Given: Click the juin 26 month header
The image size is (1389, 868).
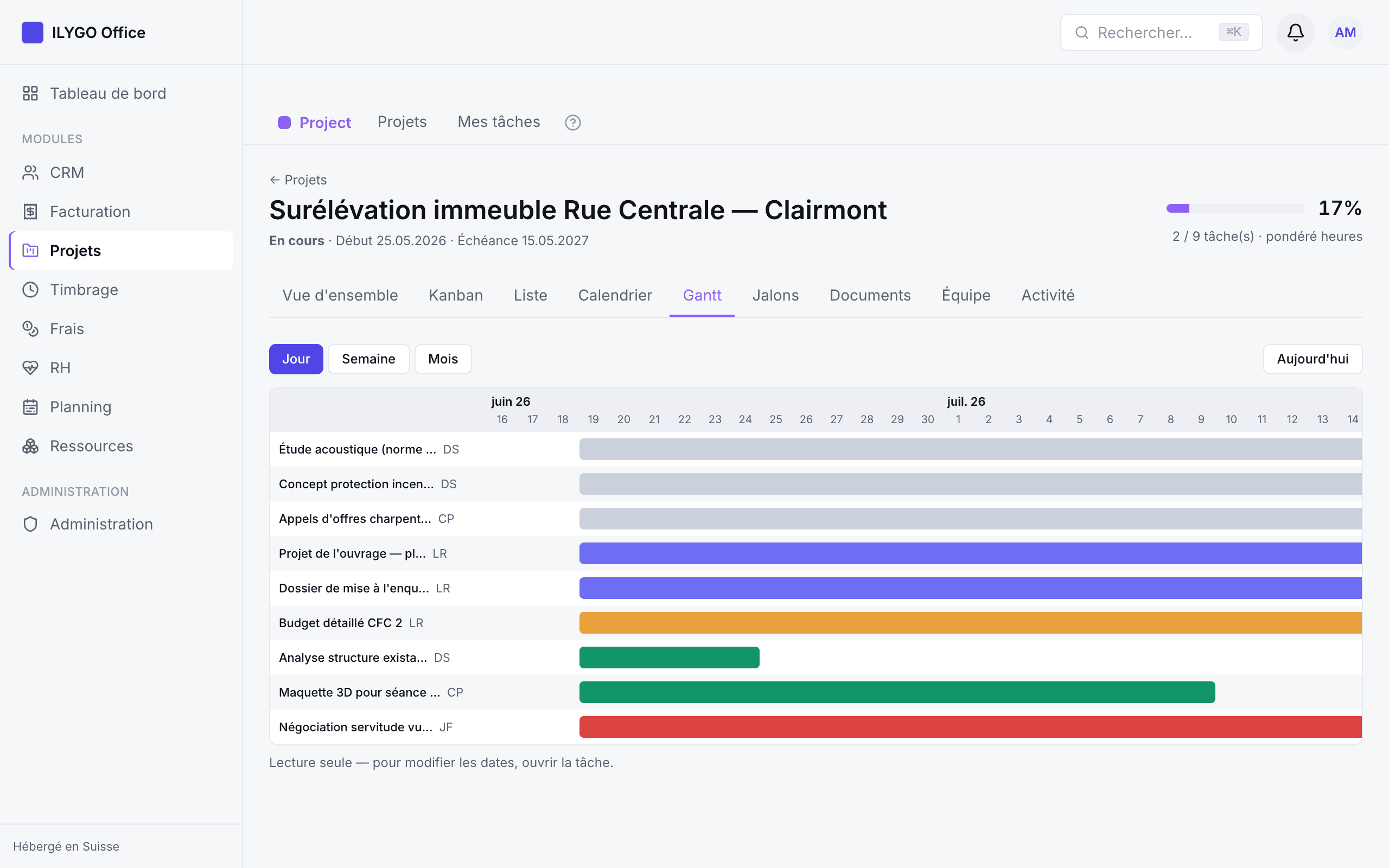Looking at the screenshot, I should tap(510, 401).
